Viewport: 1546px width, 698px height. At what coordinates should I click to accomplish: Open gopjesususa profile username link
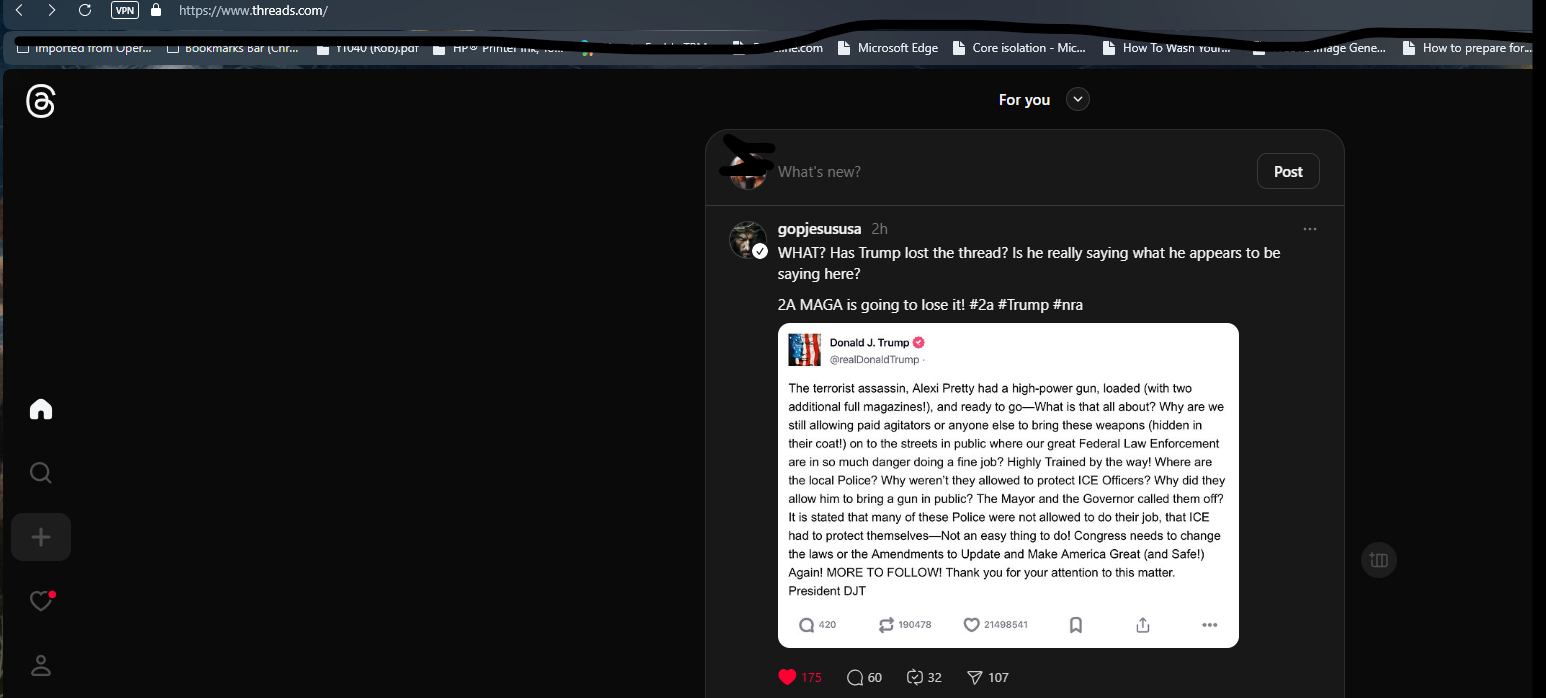coord(819,229)
